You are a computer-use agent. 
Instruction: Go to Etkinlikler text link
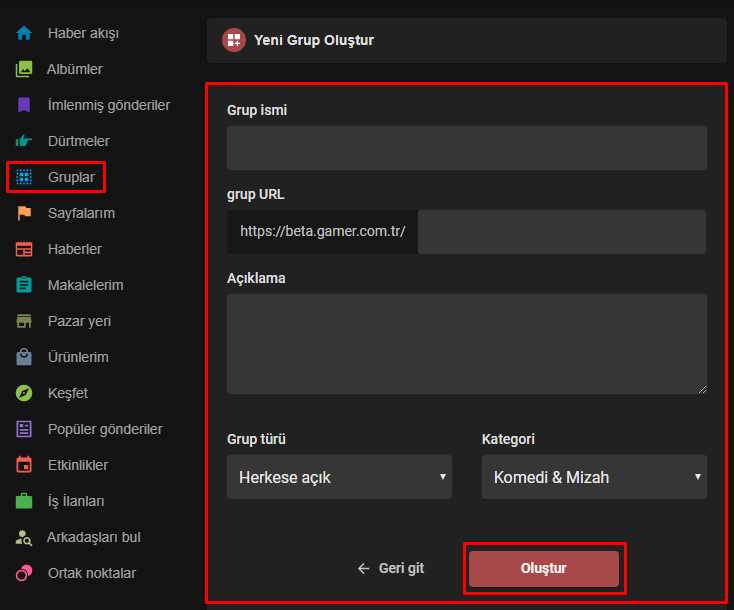[x=78, y=465]
